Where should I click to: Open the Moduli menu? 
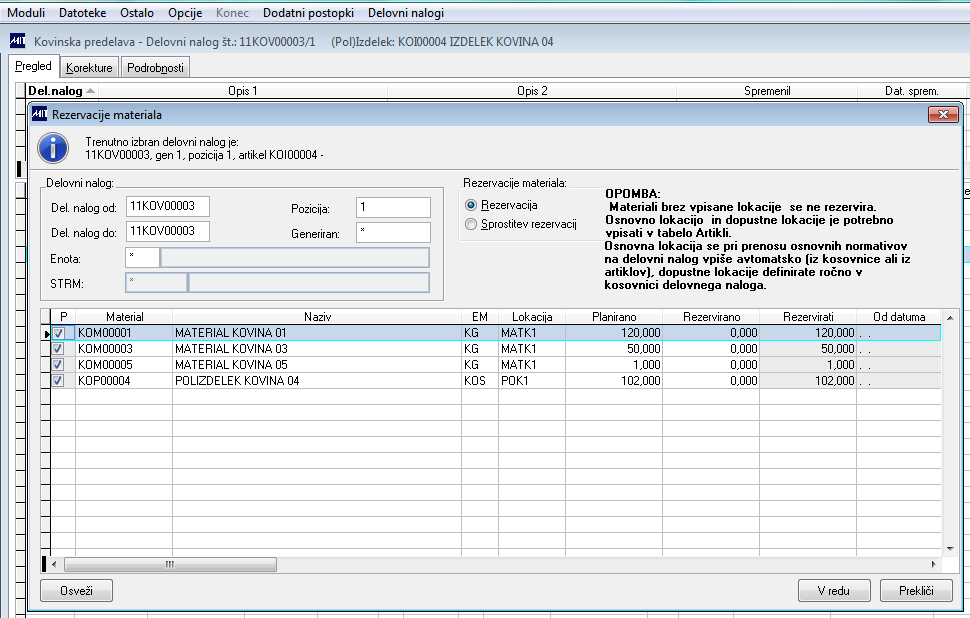click(26, 14)
